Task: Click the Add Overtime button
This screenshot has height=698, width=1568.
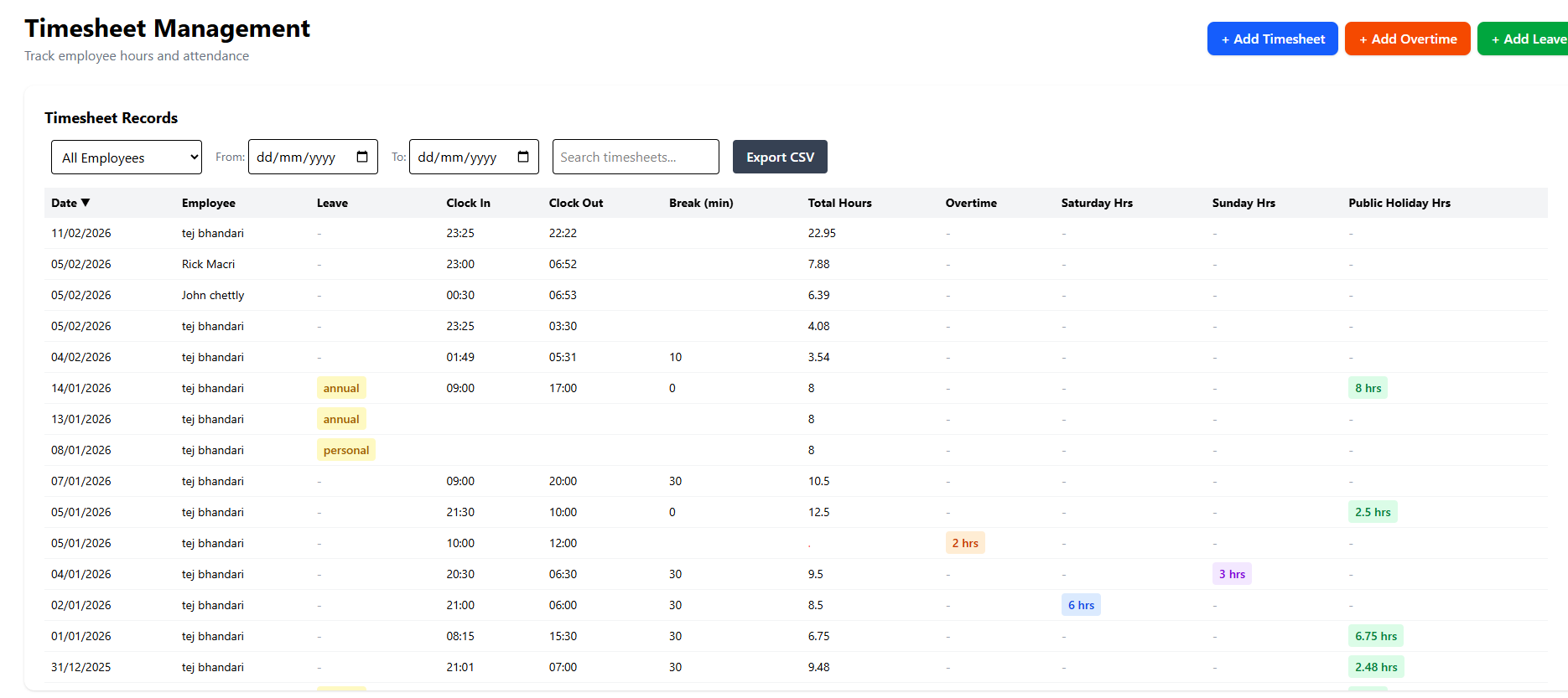Action: (x=1408, y=39)
